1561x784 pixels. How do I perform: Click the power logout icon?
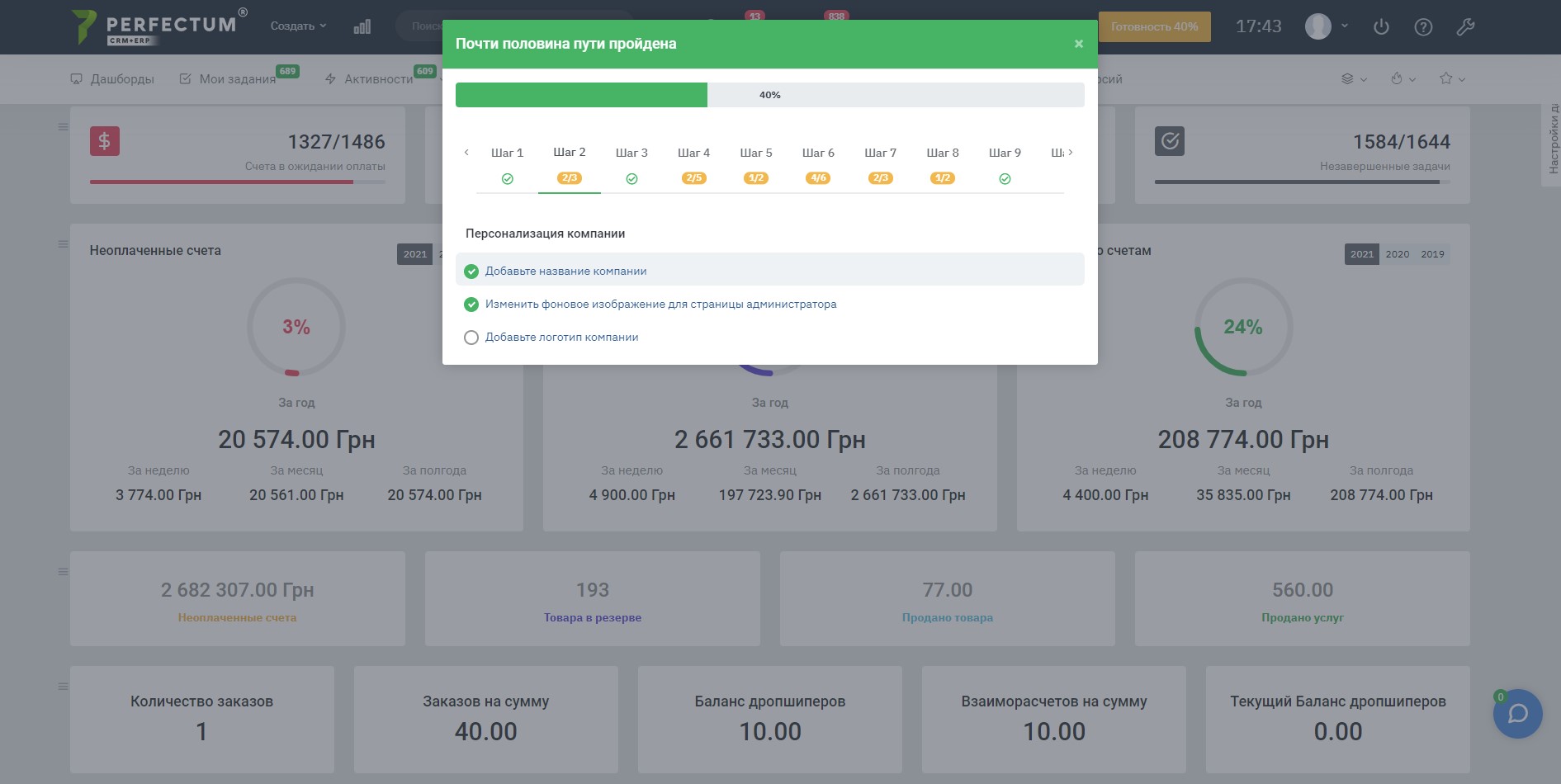1381,27
